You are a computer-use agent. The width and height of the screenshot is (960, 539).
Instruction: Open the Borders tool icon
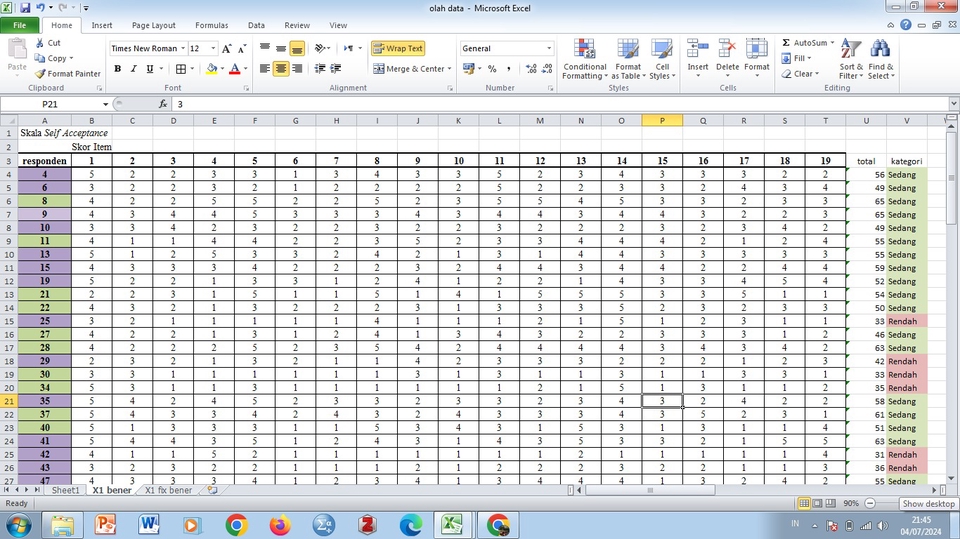(181, 69)
